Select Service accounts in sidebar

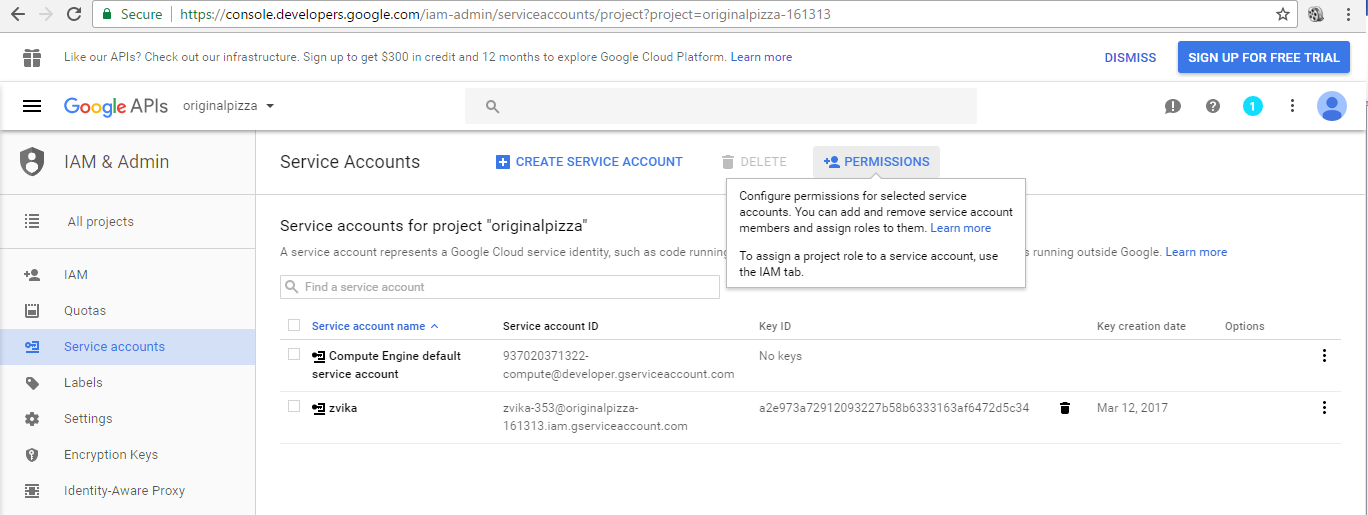[x=127, y=347]
